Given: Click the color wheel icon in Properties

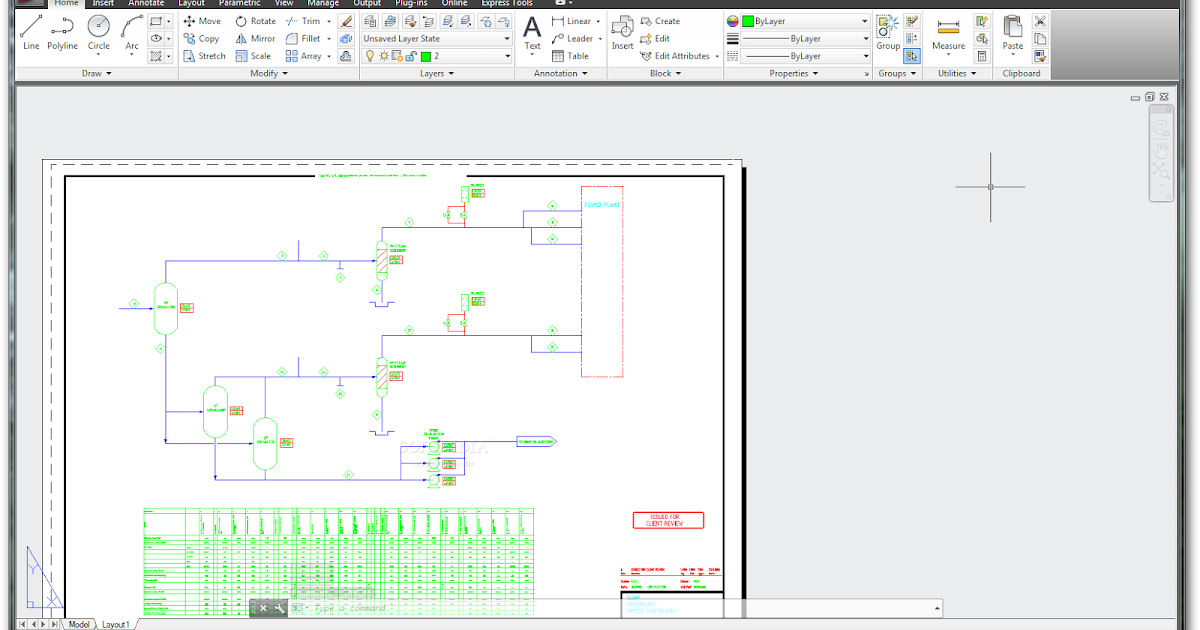Looking at the screenshot, I should (x=733, y=21).
